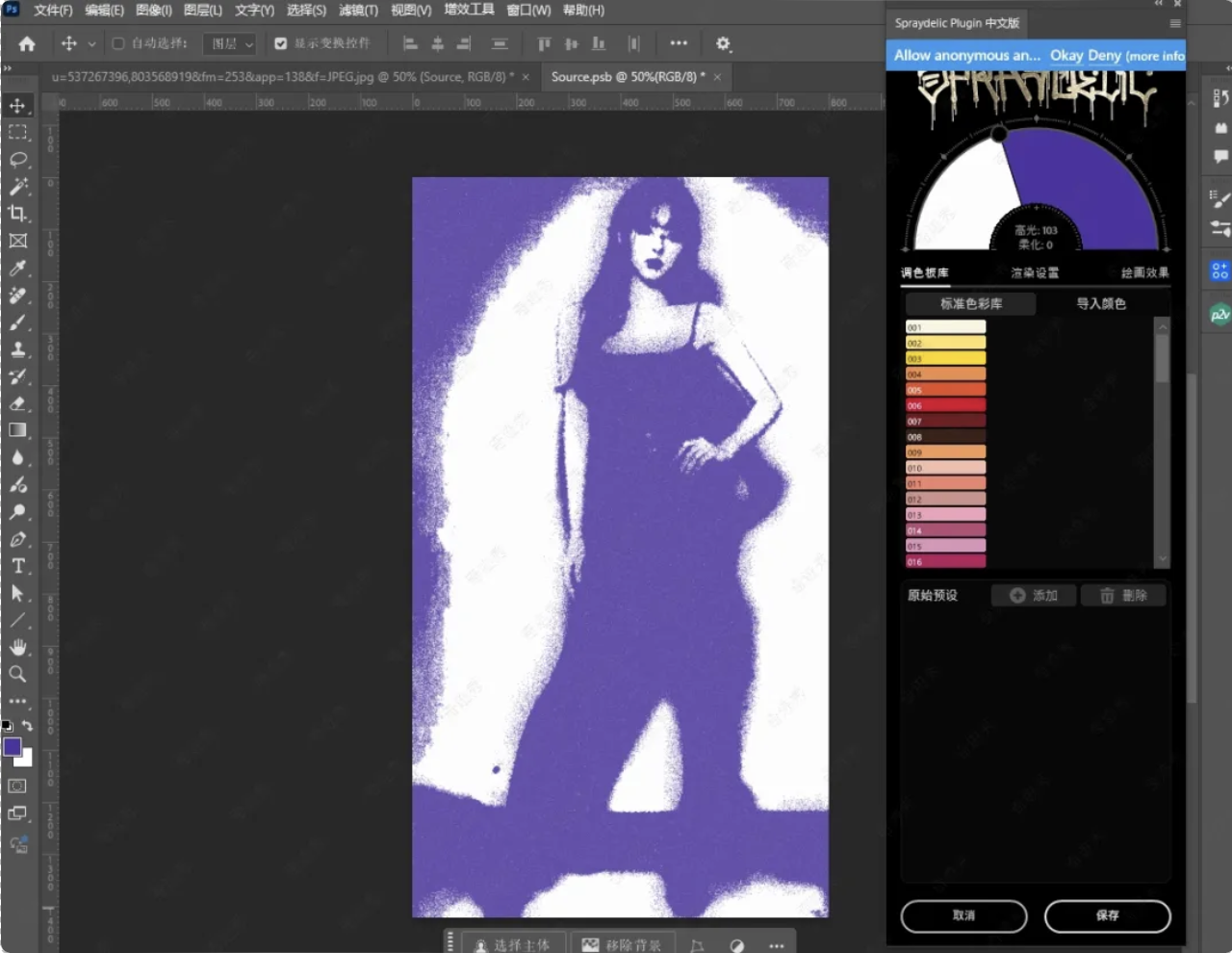Select the Gradient tool

[17, 430]
